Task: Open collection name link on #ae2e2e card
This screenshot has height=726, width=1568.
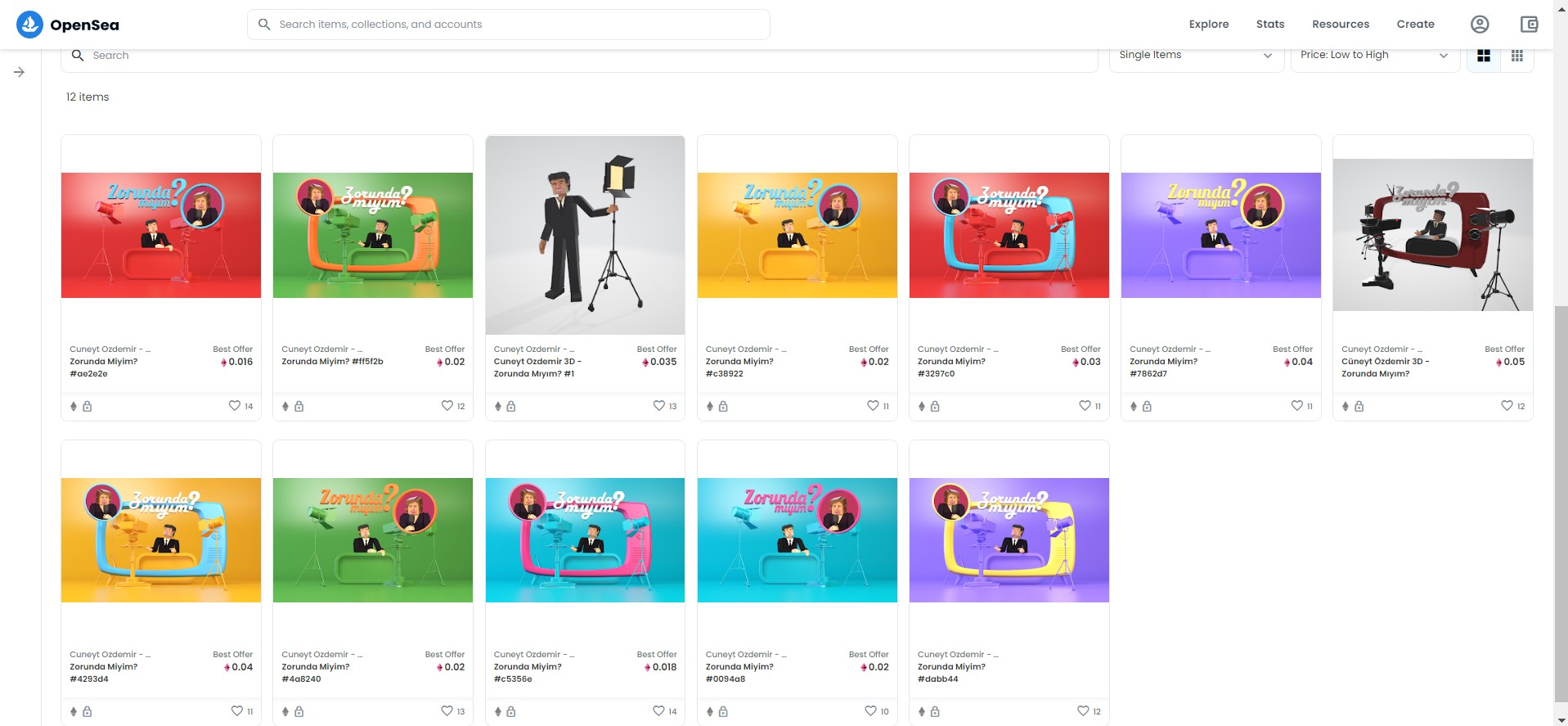Action: coord(110,349)
